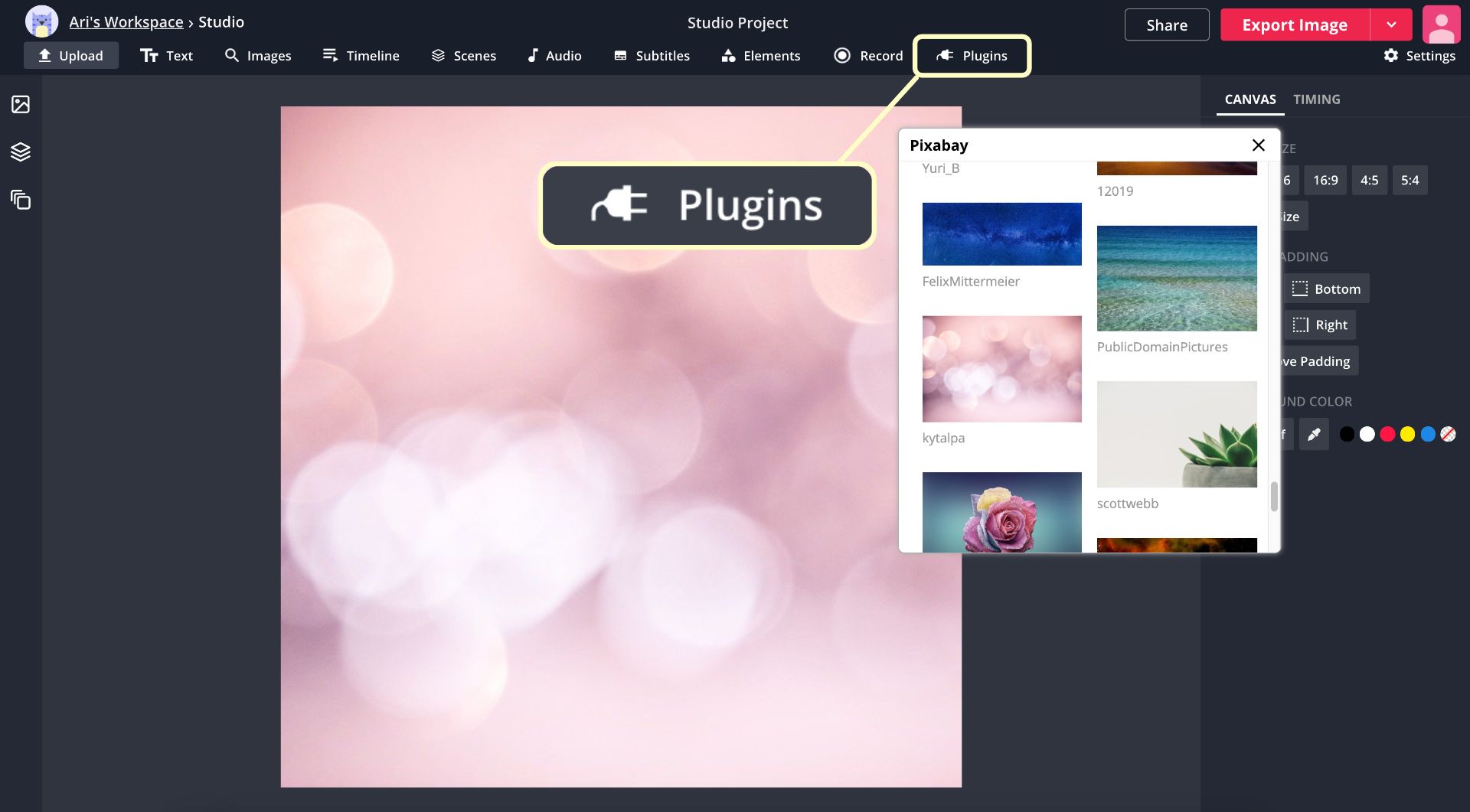Open the user profile avatar
1470x812 pixels.
(x=1441, y=24)
